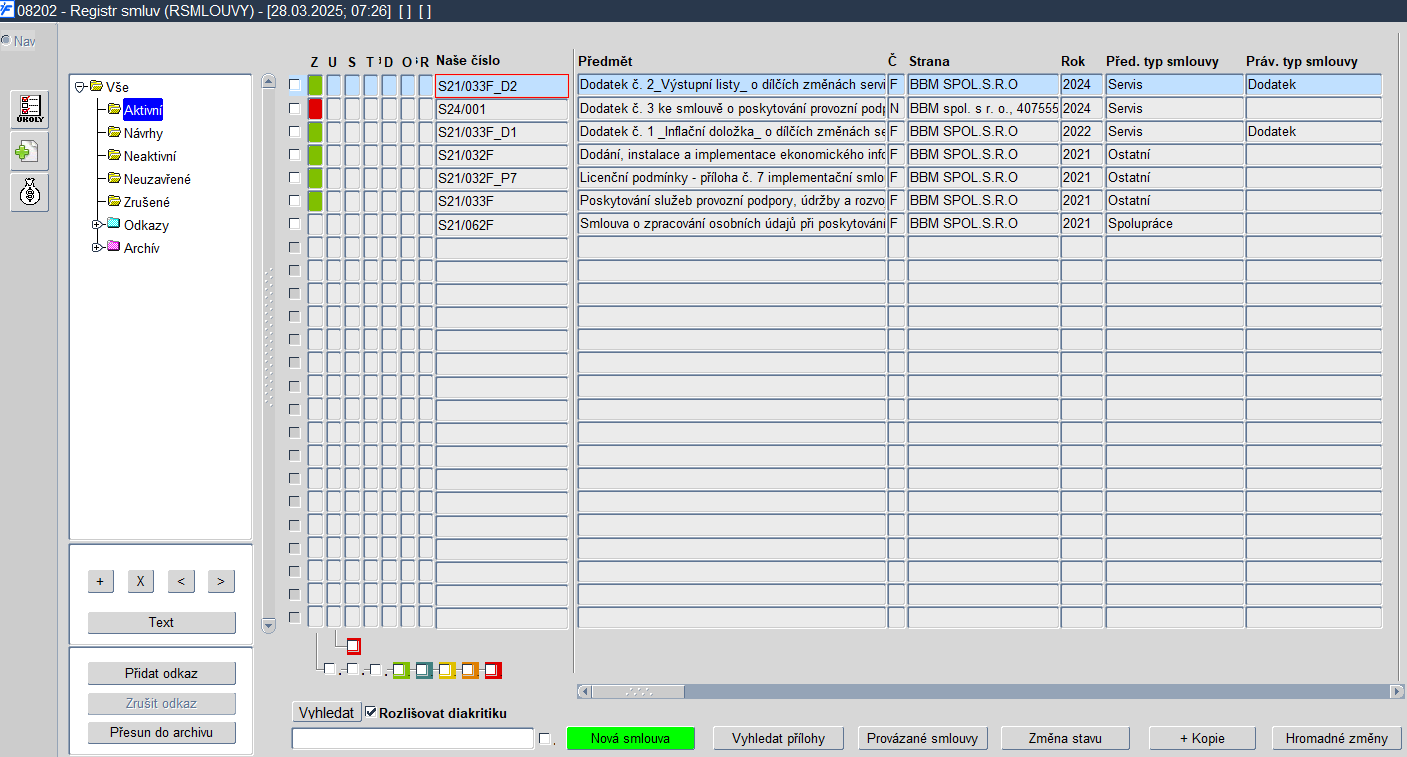Image resolution: width=1407 pixels, height=757 pixels.
Task: Click the + button under the tree
Action: point(100,581)
